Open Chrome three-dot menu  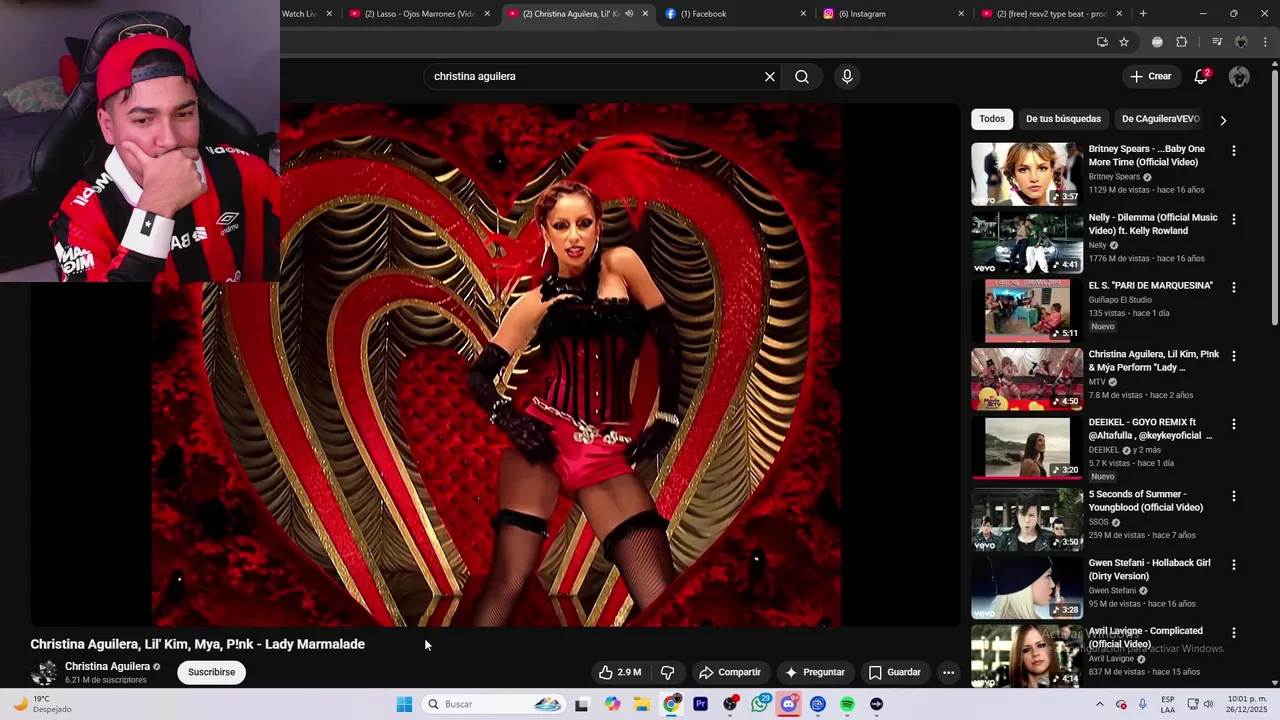pos(1266,42)
